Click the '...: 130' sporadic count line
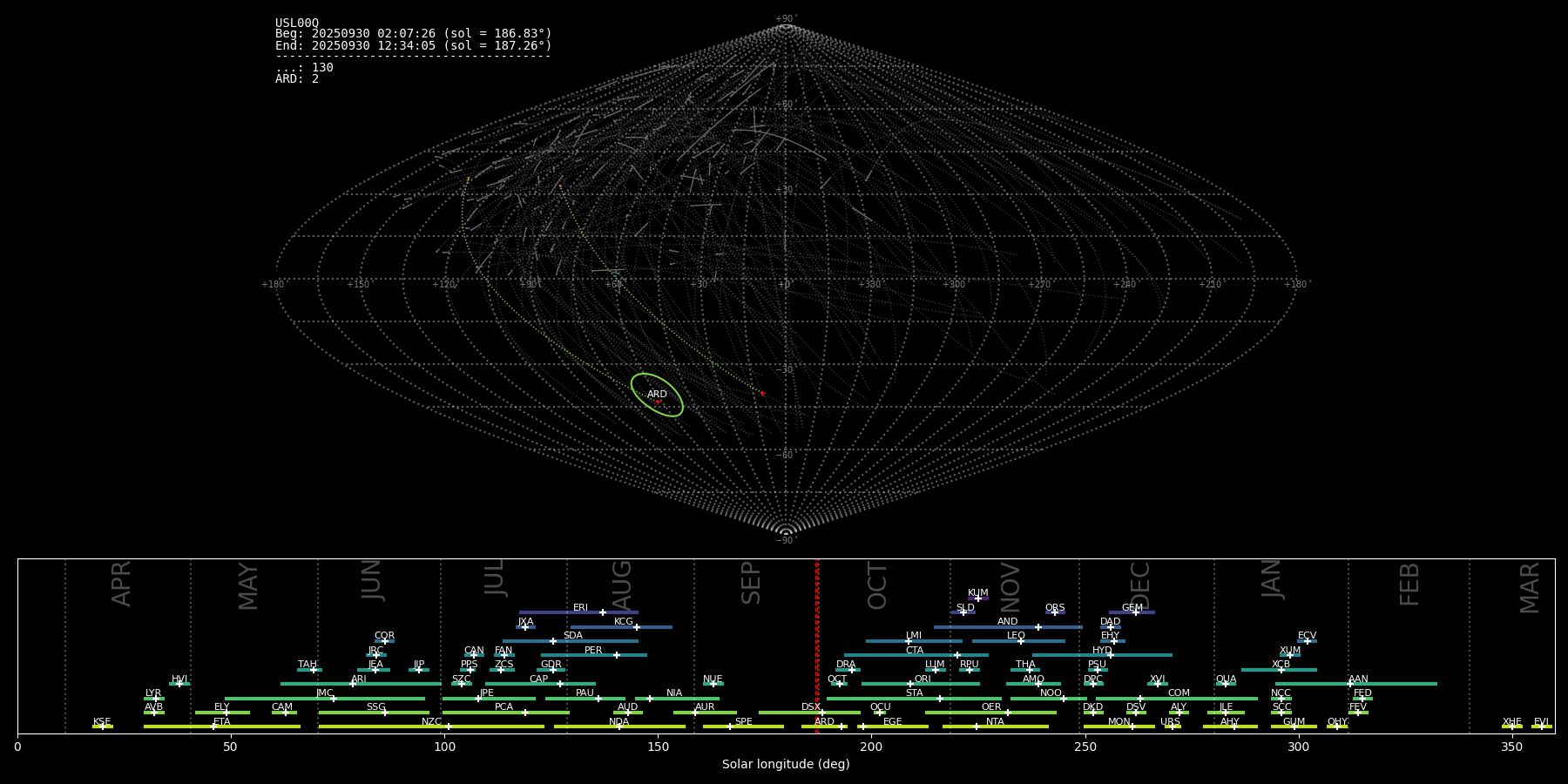The height and width of the screenshot is (784, 1568). coord(304,67)
